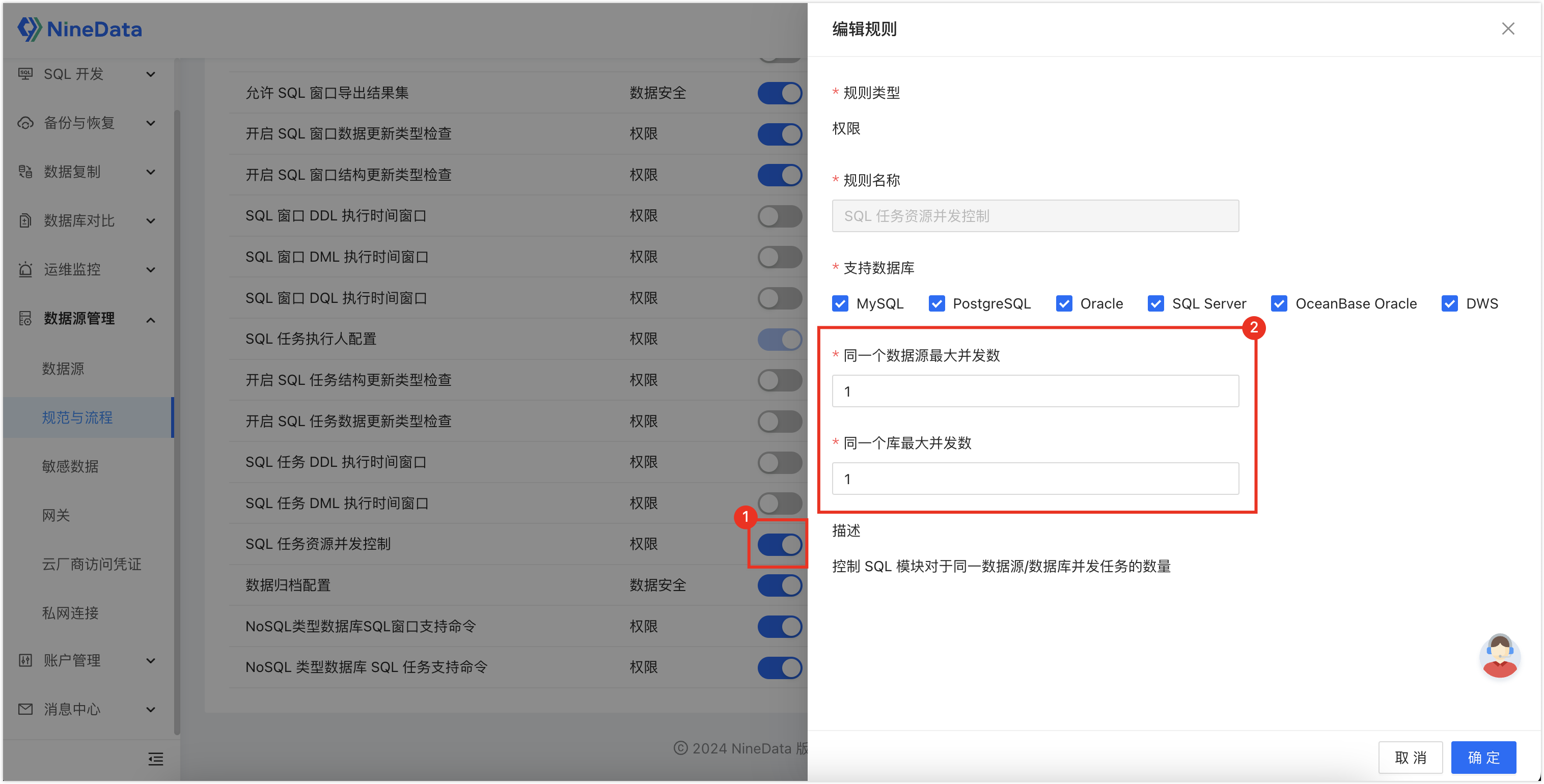Enable SQL 窗口 DDL 执行时间窗口 switch

tap(780, 216)
